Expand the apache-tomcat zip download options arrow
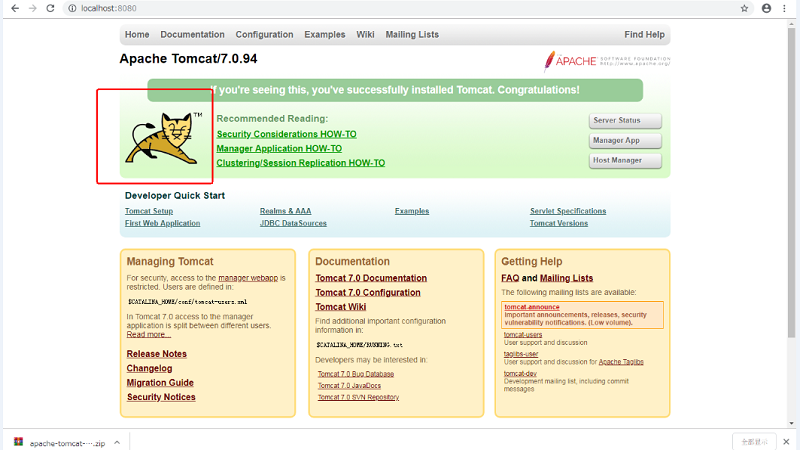The height and width of the screenshot is (450, 800). [x=117, y=441]
